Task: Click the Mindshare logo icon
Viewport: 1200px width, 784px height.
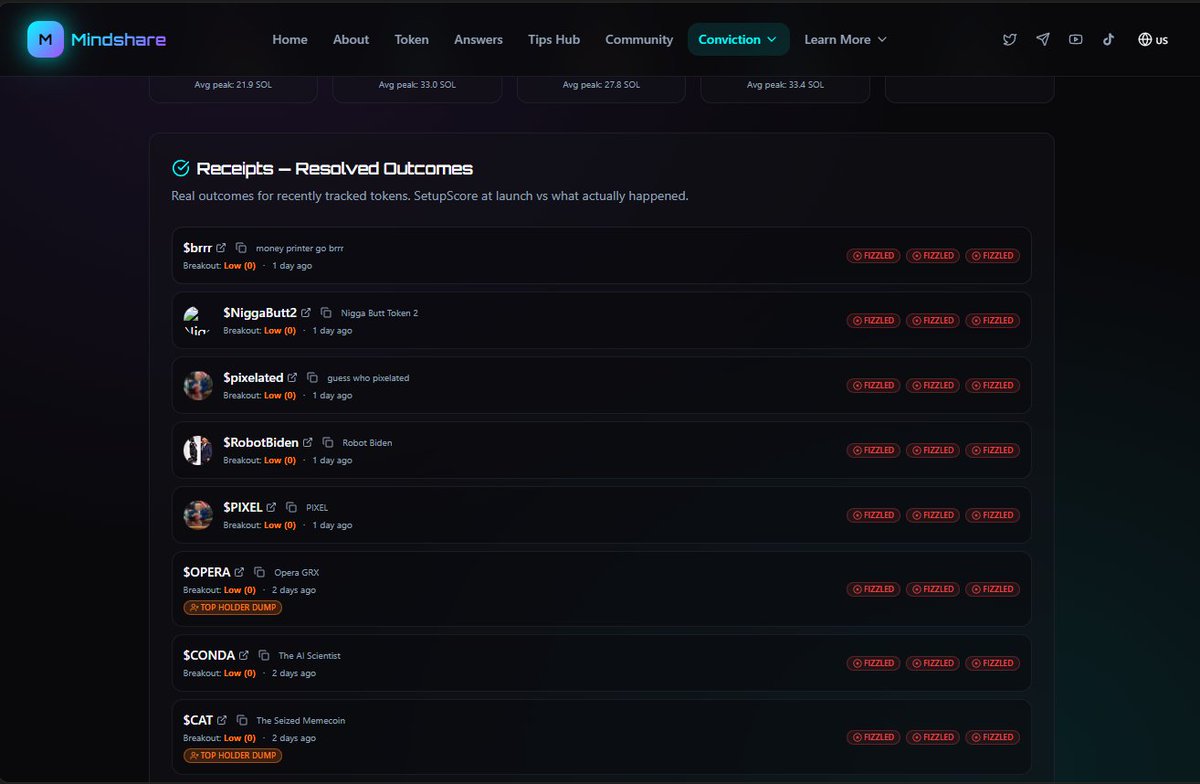Action: click(x=45, y=40)
